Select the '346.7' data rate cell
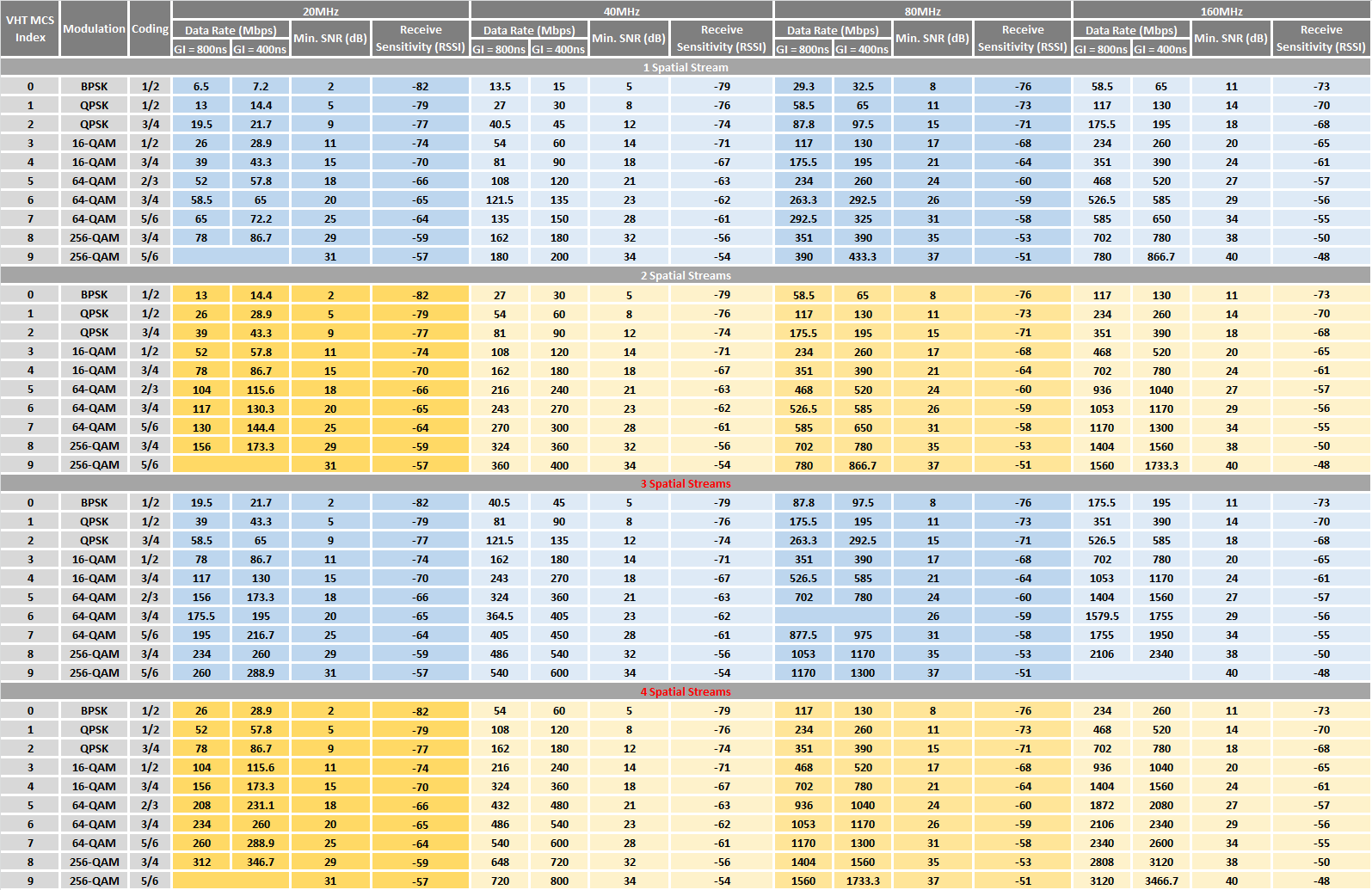 point(261,862)
